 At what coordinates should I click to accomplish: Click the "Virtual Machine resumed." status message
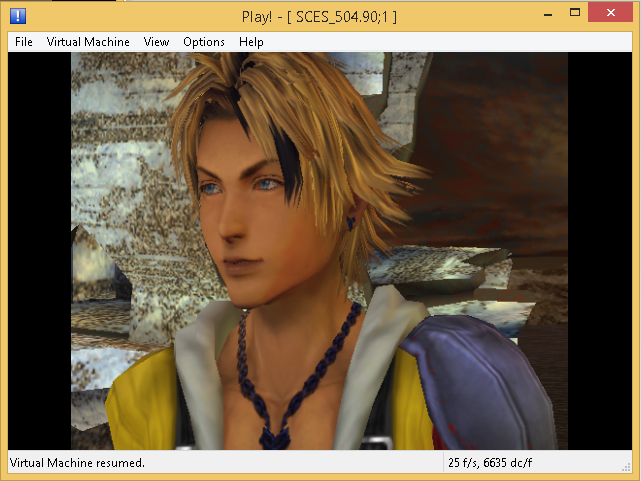(77, 463)
